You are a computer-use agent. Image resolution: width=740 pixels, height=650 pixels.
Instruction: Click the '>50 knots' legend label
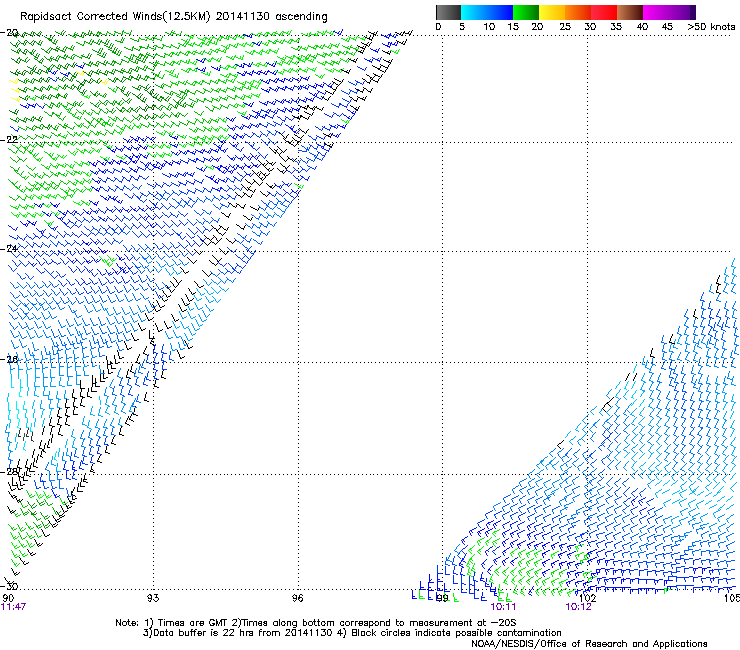[711, 27]
